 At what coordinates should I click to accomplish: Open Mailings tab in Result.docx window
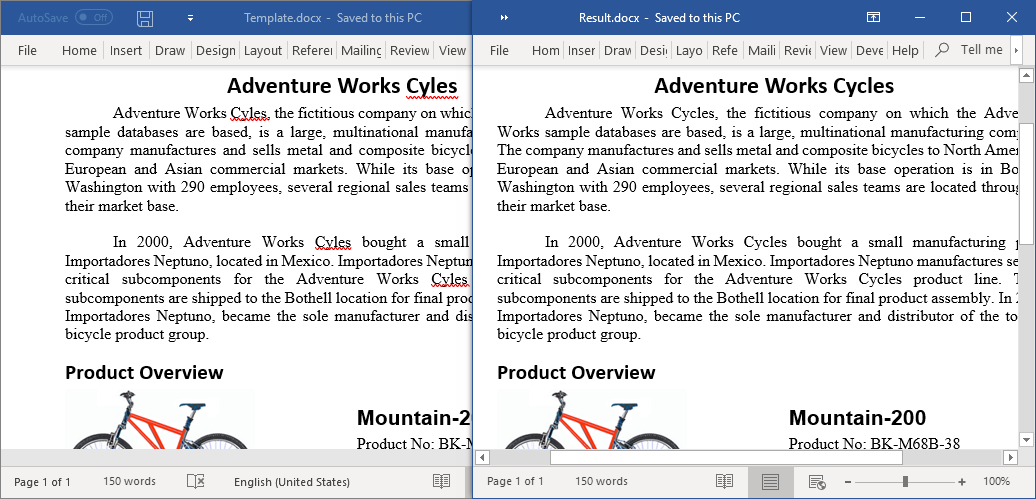(761, 50)
